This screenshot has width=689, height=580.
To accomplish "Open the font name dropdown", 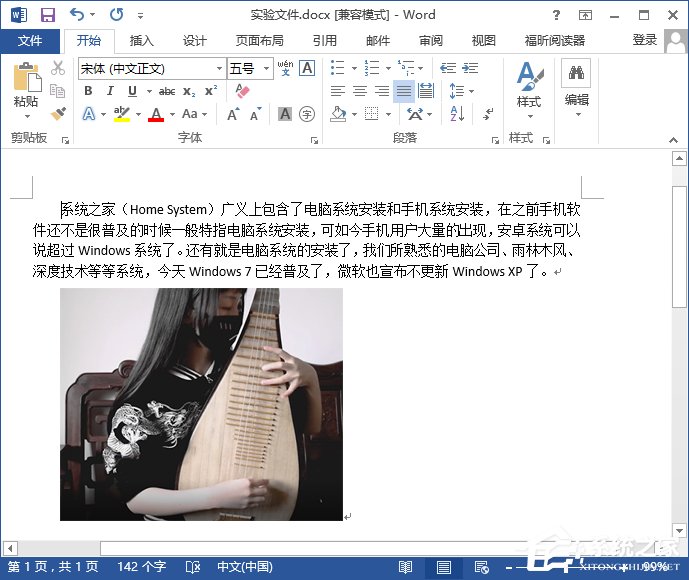I will [219, 69].
